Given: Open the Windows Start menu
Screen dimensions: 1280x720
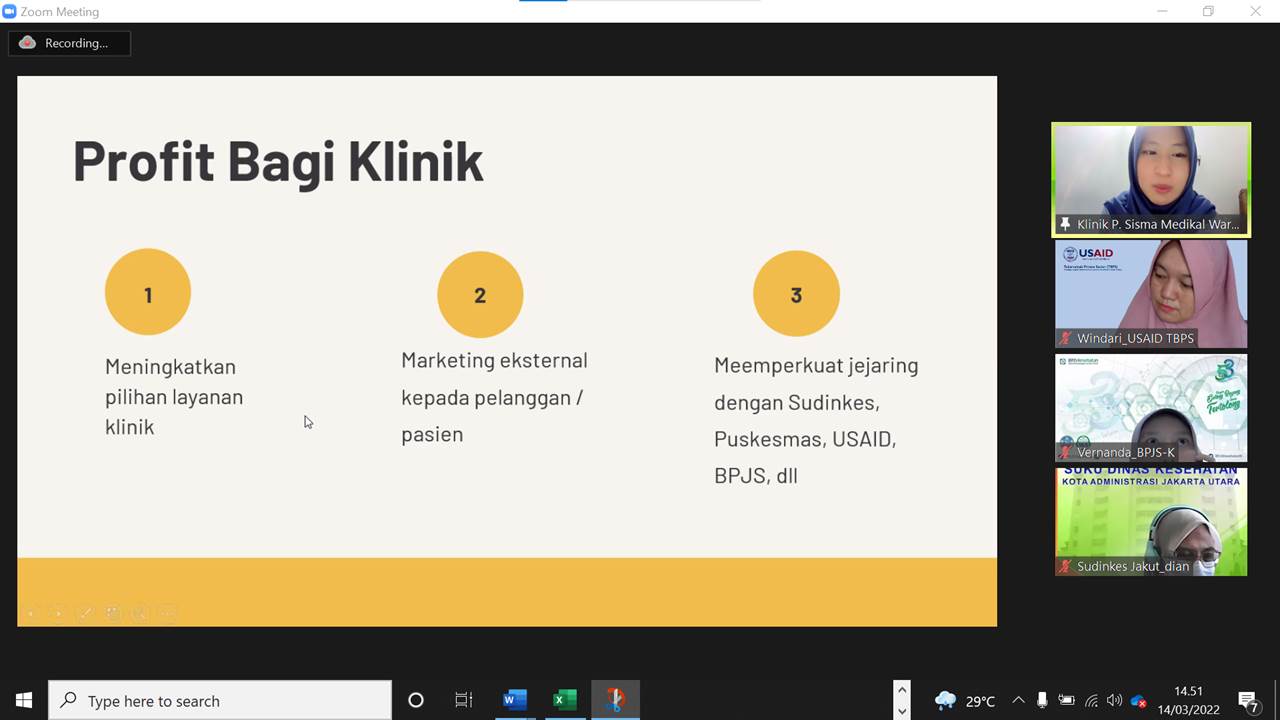Looking at the screenshot, I should click(23, 700).
